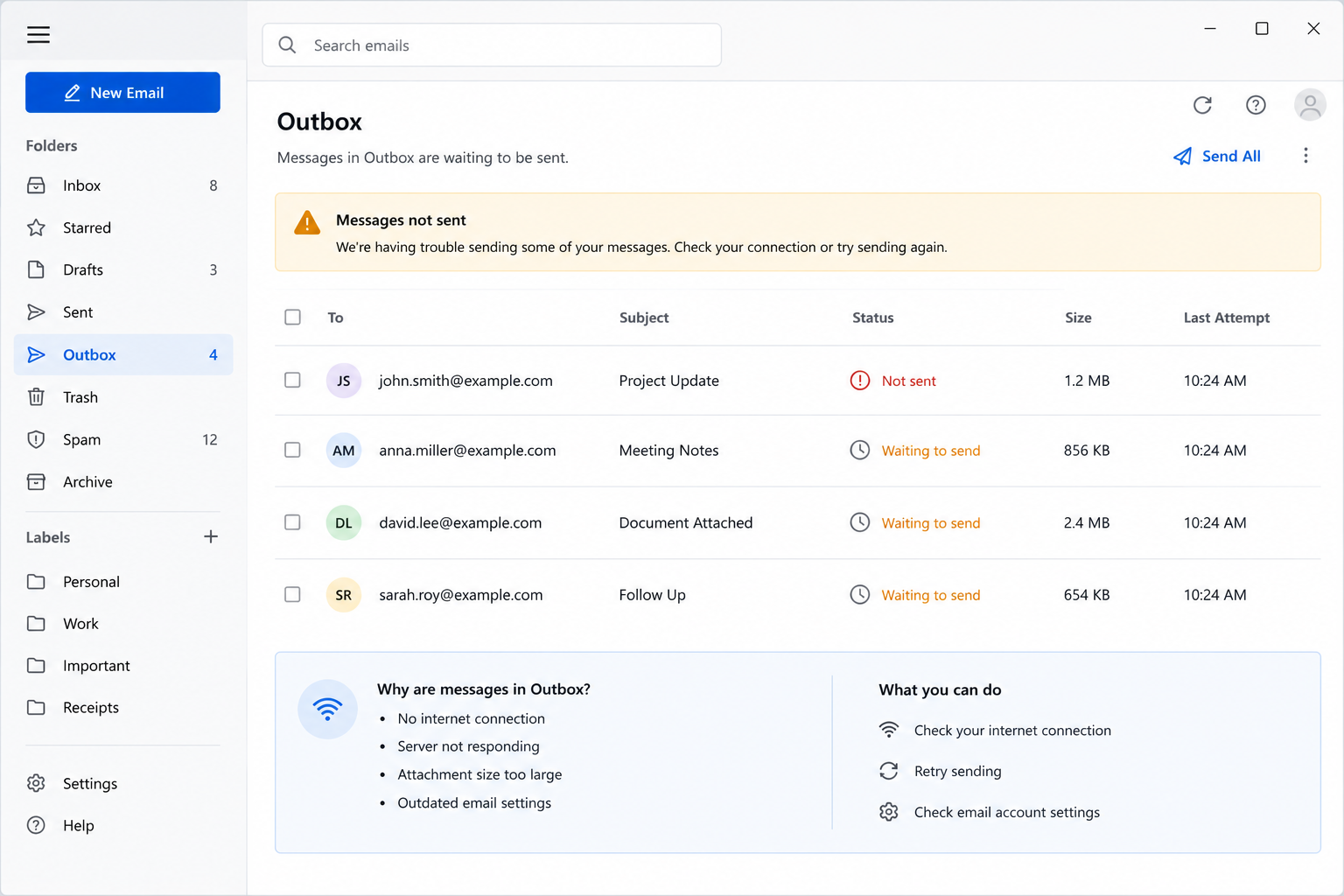Open the Inbox folder
Viewport: 1344px width, 896px height.
coord(123,185)
